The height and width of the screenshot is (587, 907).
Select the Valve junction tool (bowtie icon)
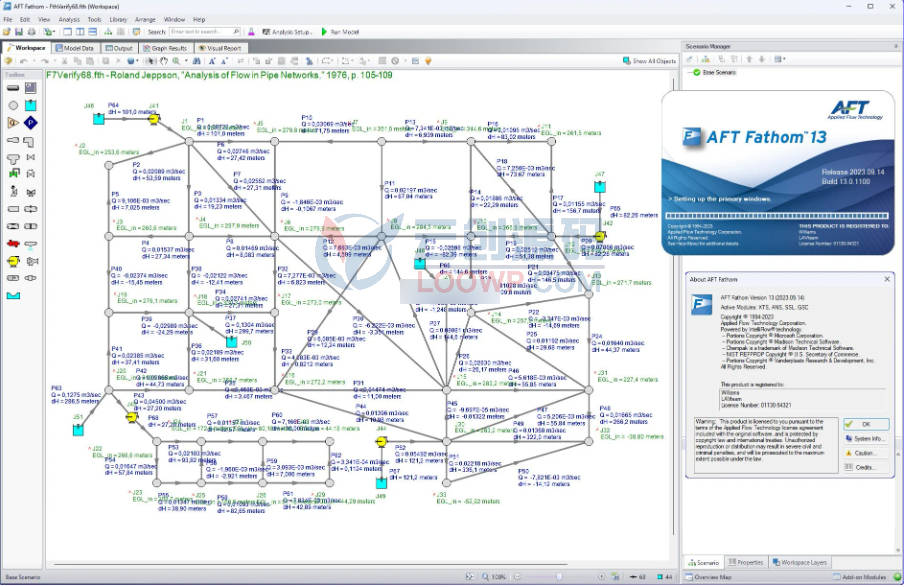[x=31, y=157]
